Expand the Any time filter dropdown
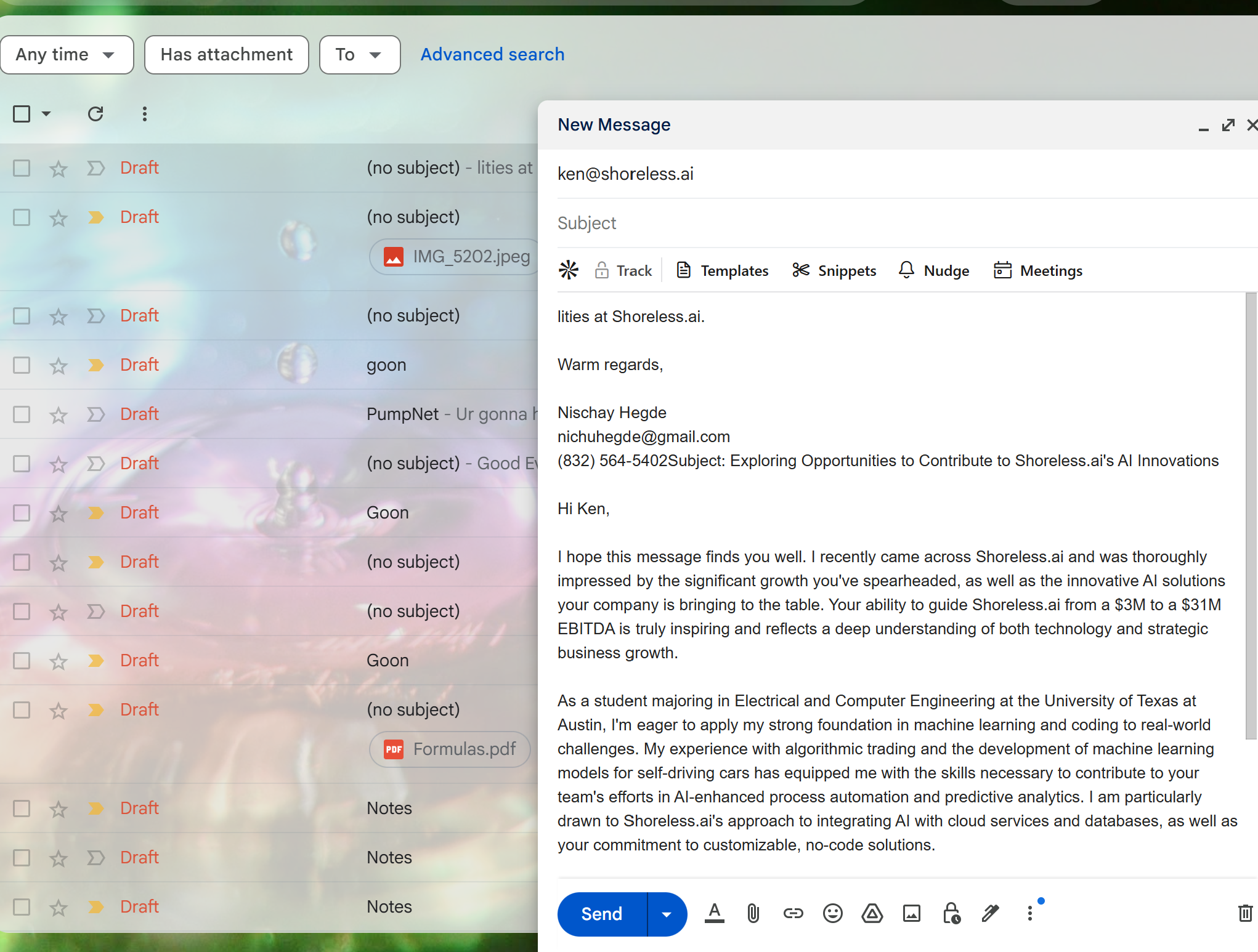 (67, 55)
